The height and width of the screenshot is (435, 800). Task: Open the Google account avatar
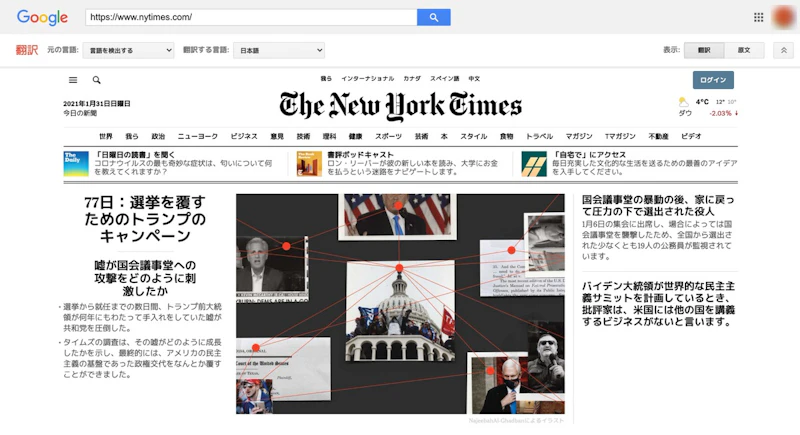pyautogui.click(x=783, y=17)
